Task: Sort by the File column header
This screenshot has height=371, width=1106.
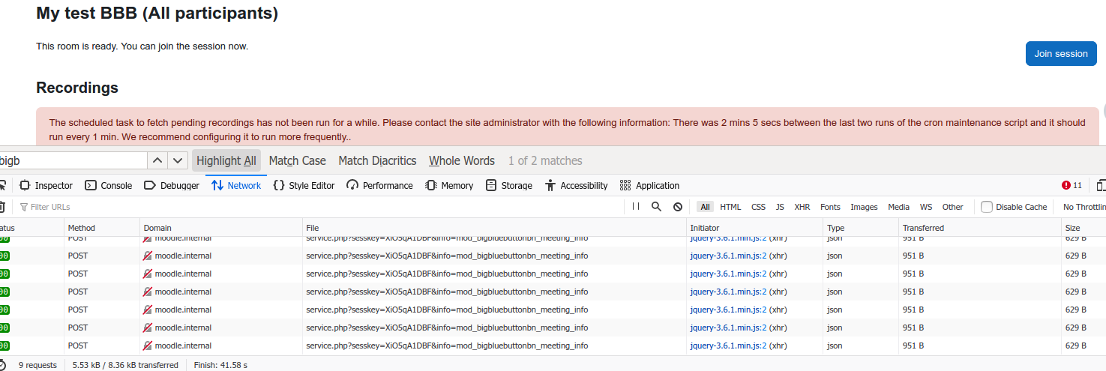Action: 494,228
